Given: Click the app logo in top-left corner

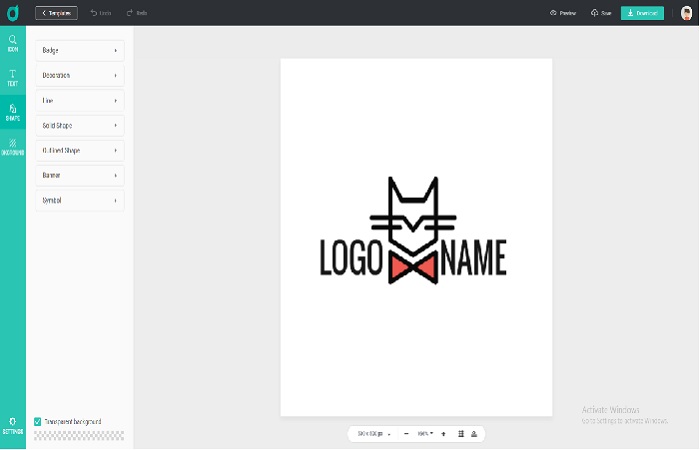Looking at the screenshot, I should tap(13, 13).
